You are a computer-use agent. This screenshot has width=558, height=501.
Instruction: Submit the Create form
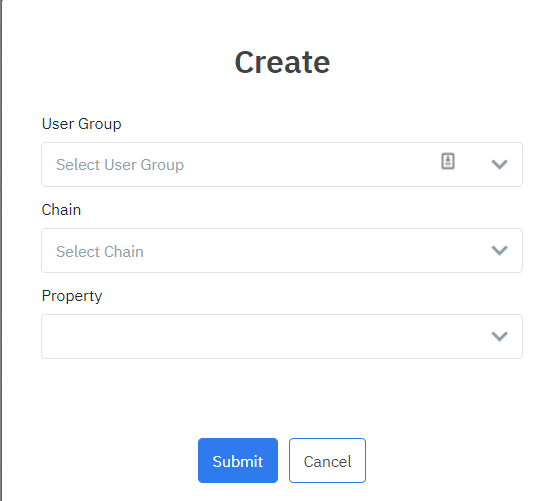[238, 460]
